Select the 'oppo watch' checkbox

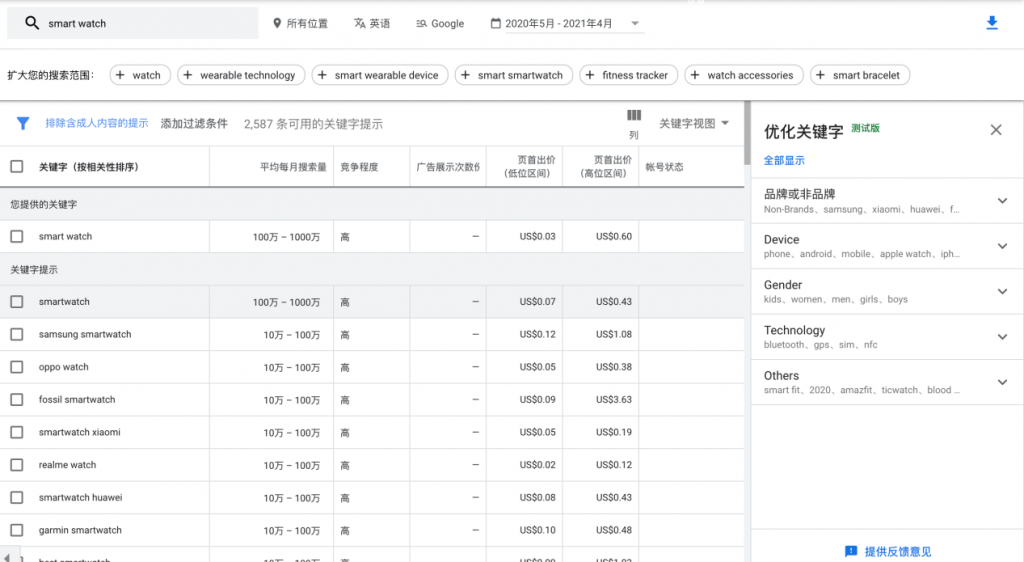[17, 367]
